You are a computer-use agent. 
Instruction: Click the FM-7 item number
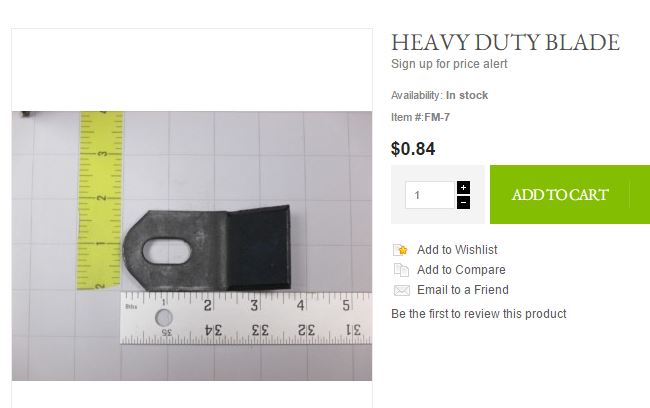pyautogui.click(x=437, y=117)
